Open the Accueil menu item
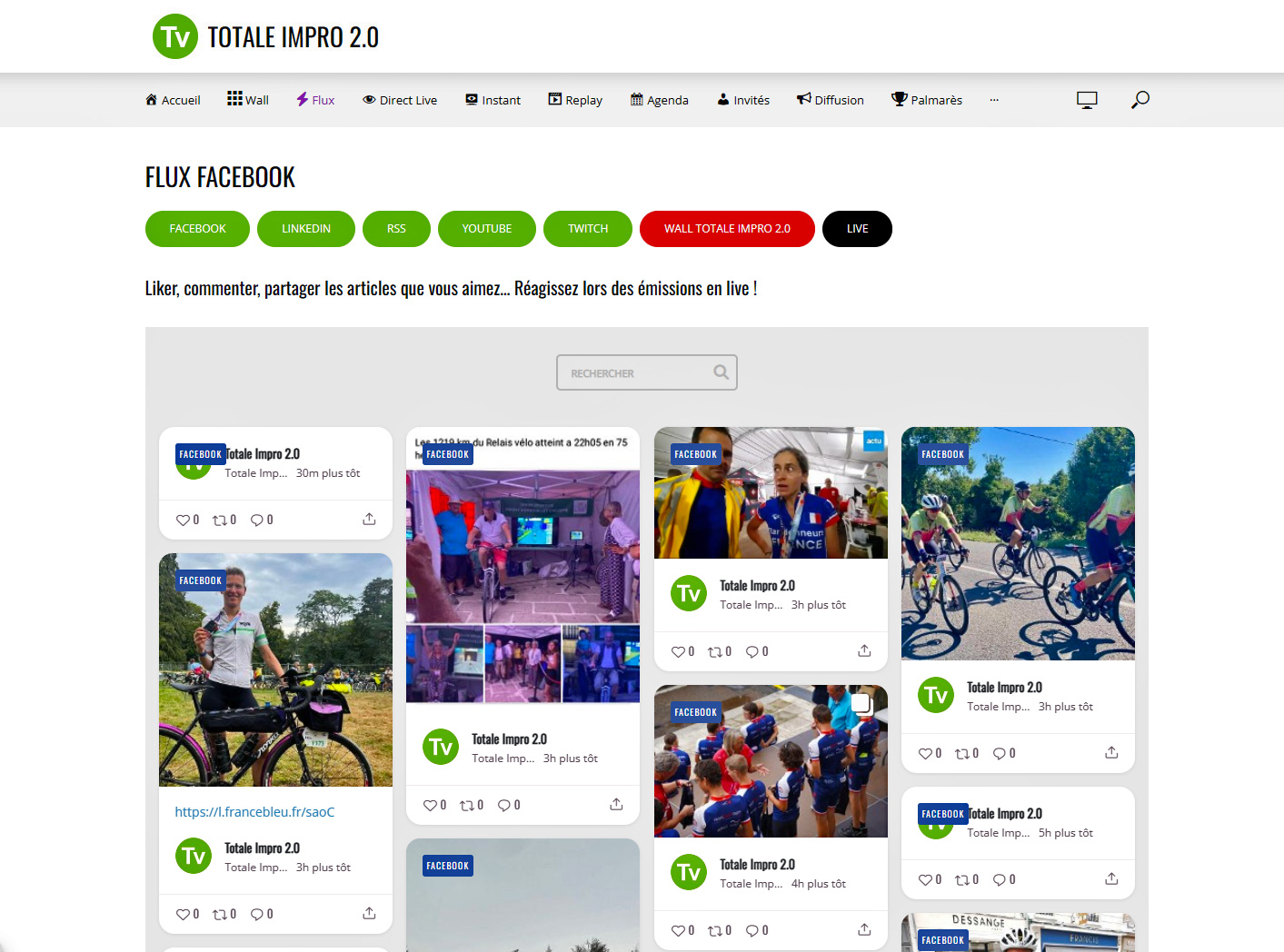 click(x=173, y=99)
